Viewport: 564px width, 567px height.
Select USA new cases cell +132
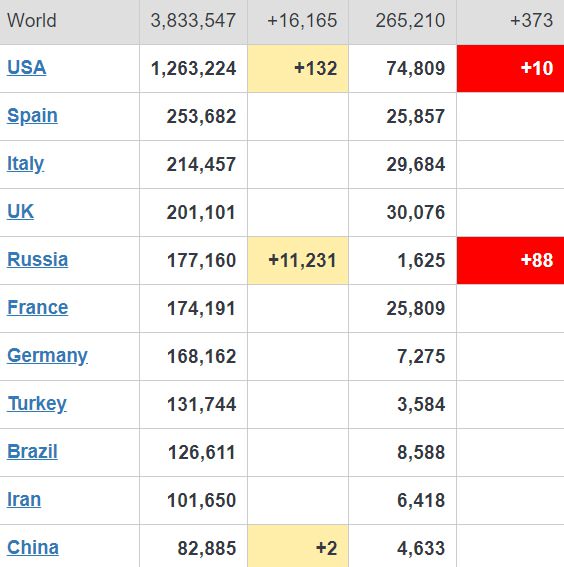(298, 68)
